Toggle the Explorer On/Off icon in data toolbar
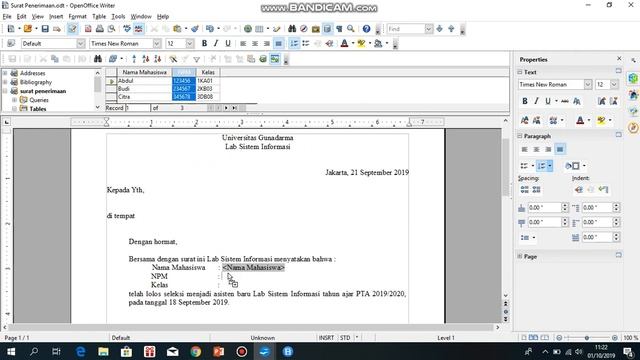The image size is (640, 360). [x=275, y=59]
